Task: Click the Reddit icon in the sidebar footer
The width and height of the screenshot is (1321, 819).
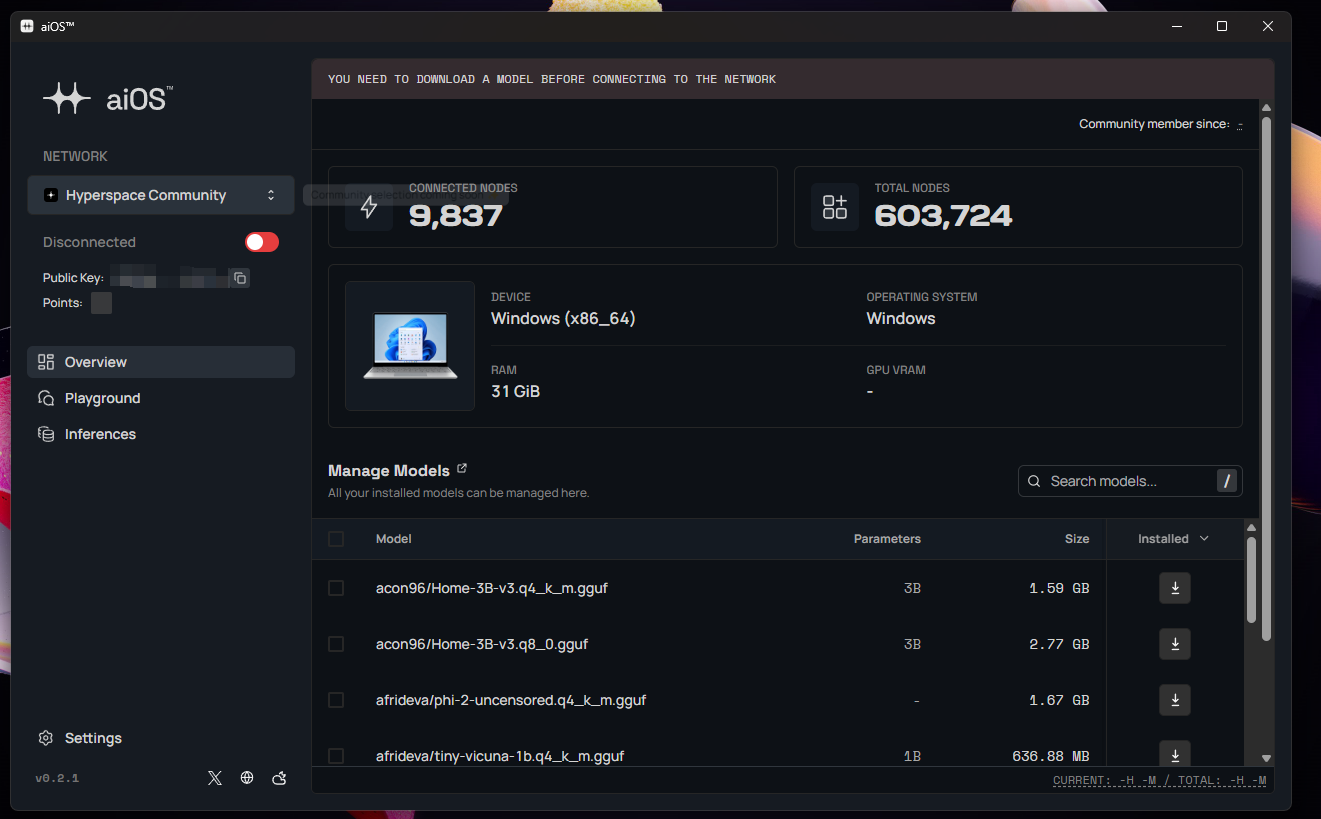Action: (x=280, y=778)
